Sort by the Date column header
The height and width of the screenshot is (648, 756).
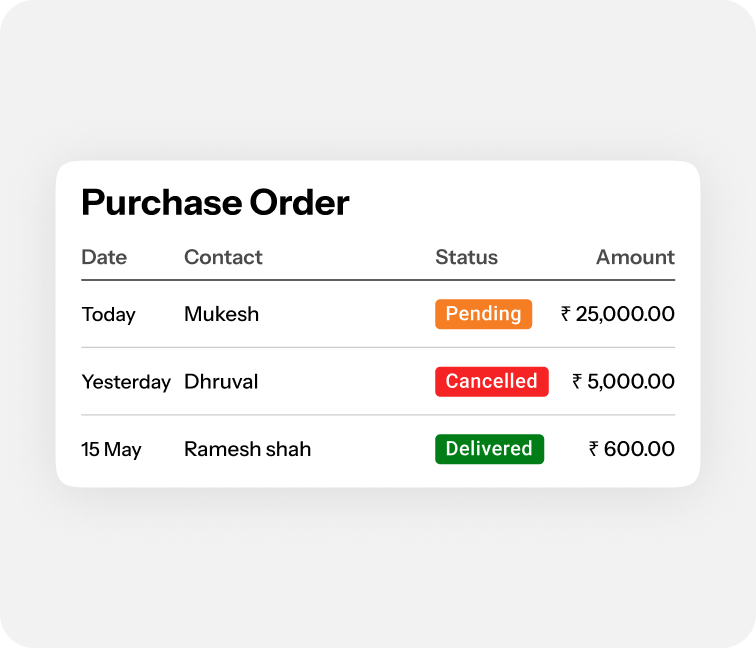pos(104,257)
